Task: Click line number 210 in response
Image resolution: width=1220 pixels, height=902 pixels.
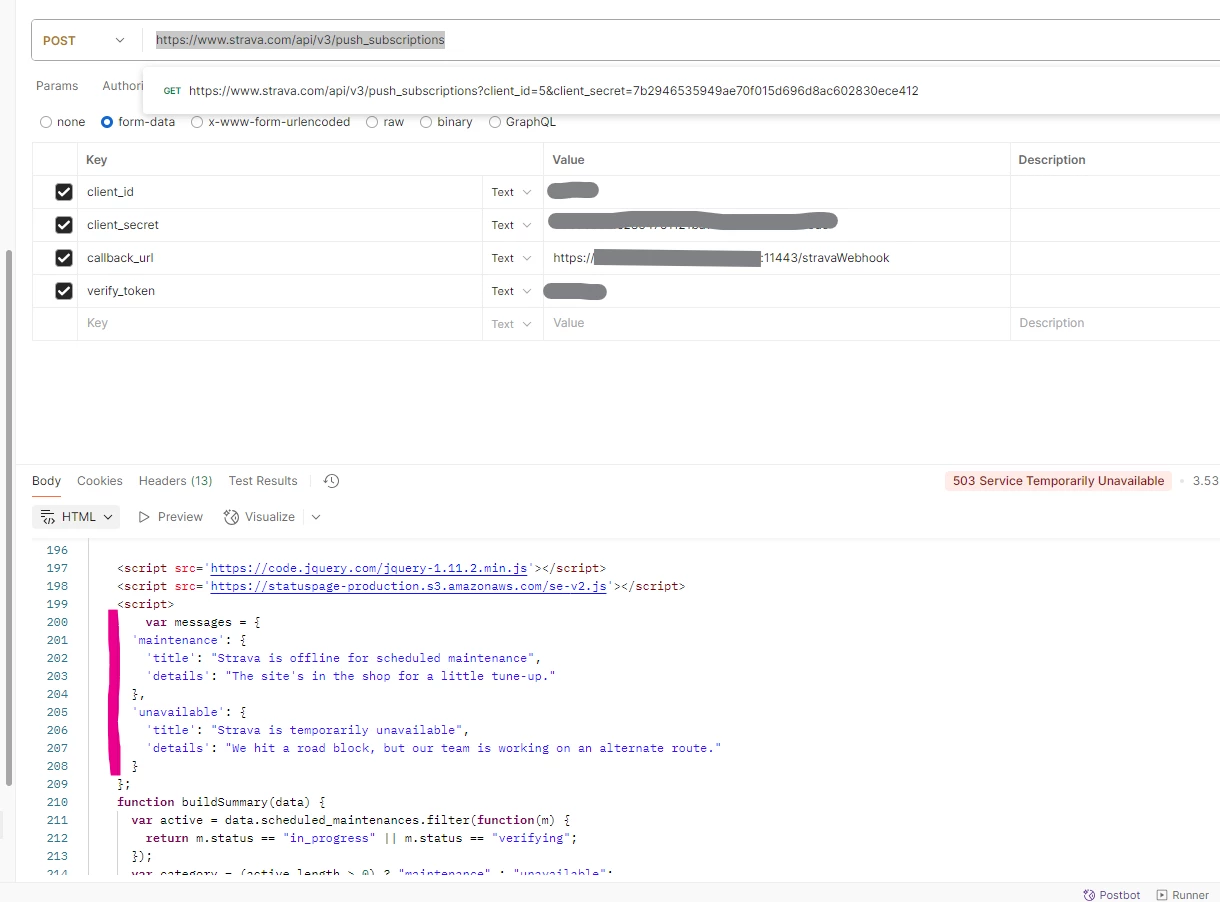Action: (x=57, y=802)
